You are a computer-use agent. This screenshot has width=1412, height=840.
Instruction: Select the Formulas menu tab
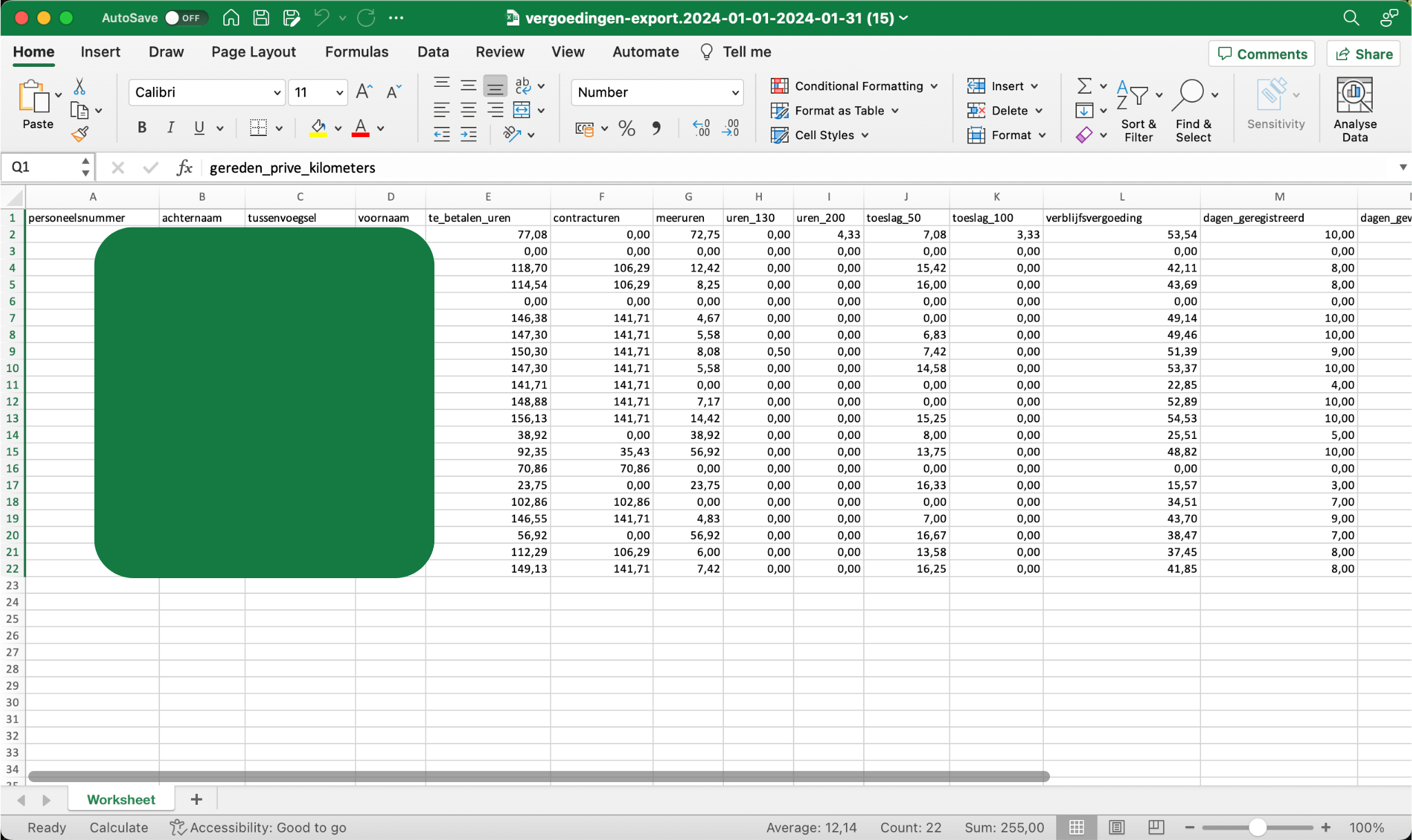coord(357,51)
